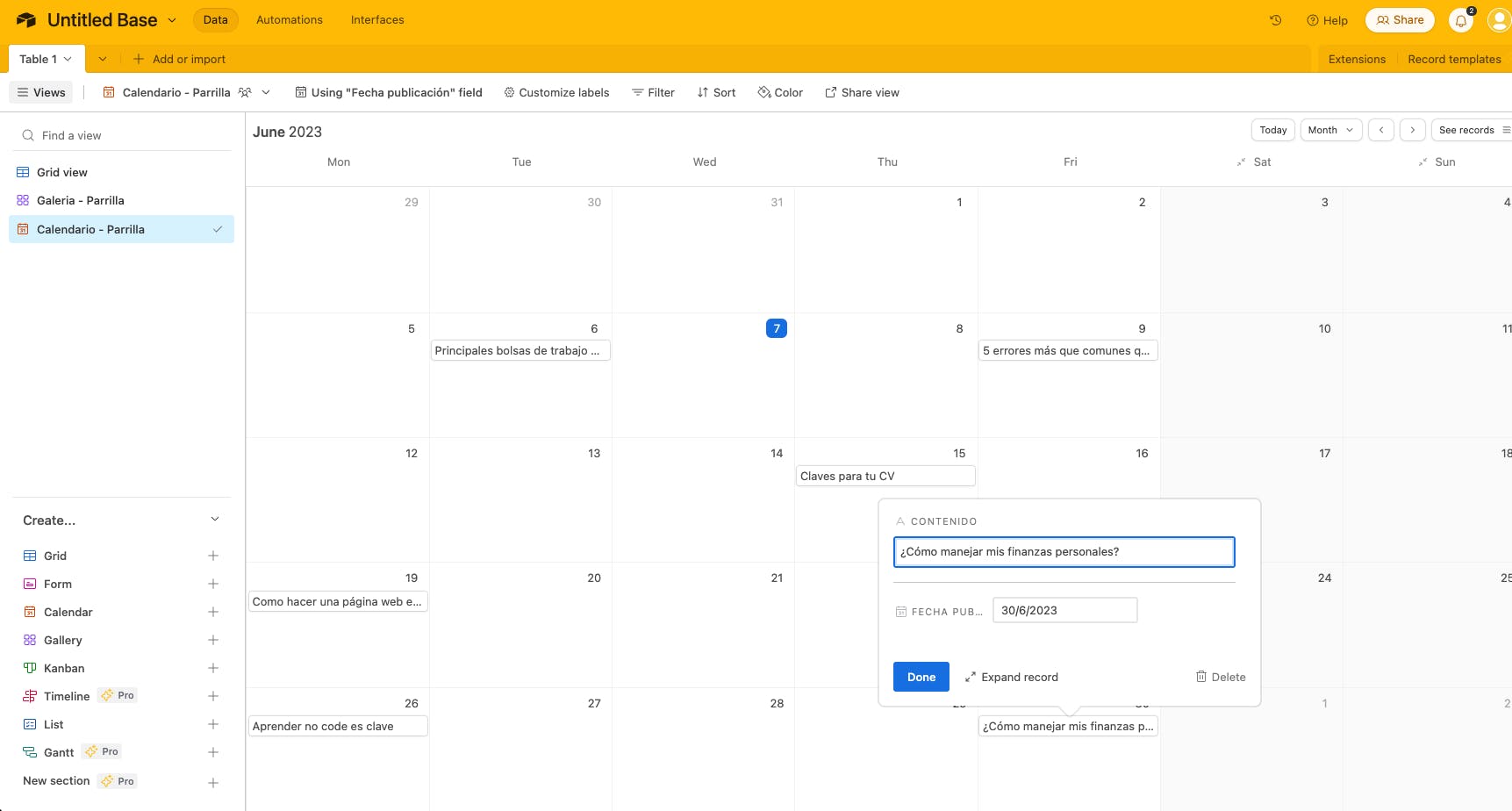Collapse the Sunday column toggle
This screenshot has width=1512, height=811.
coord(1422,162)
